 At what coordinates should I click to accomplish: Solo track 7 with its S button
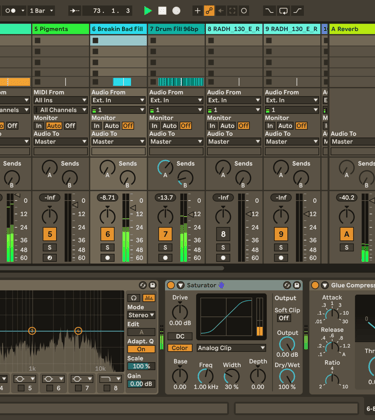tap(165, 247)
